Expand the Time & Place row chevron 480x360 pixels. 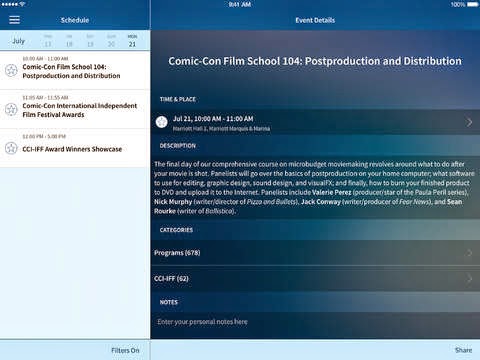[x=469, y=122]
